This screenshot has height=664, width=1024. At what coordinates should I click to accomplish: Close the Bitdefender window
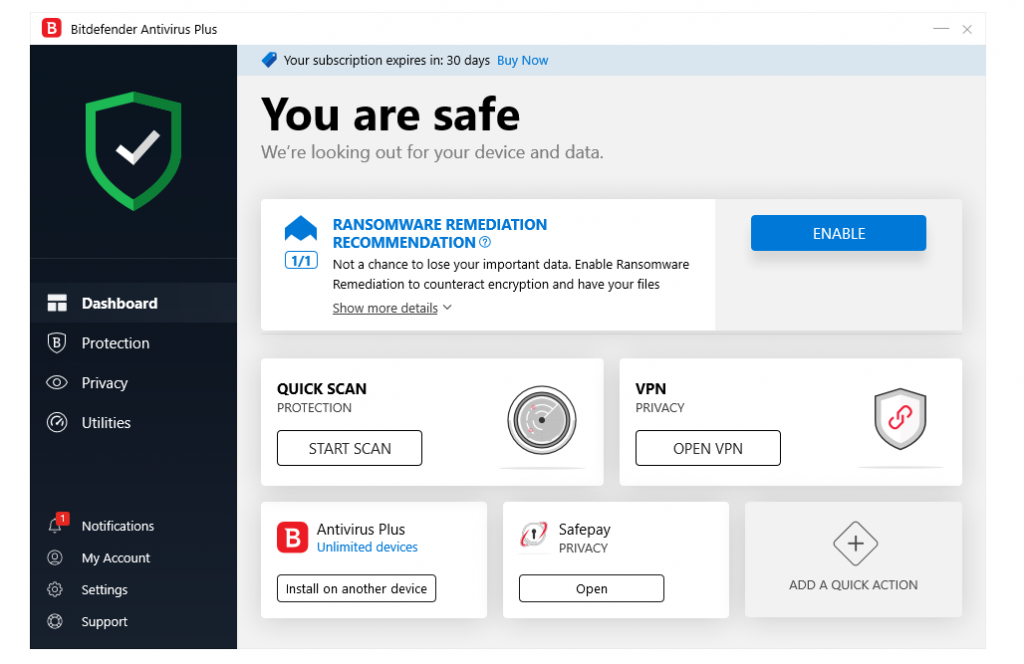(967, 29)
